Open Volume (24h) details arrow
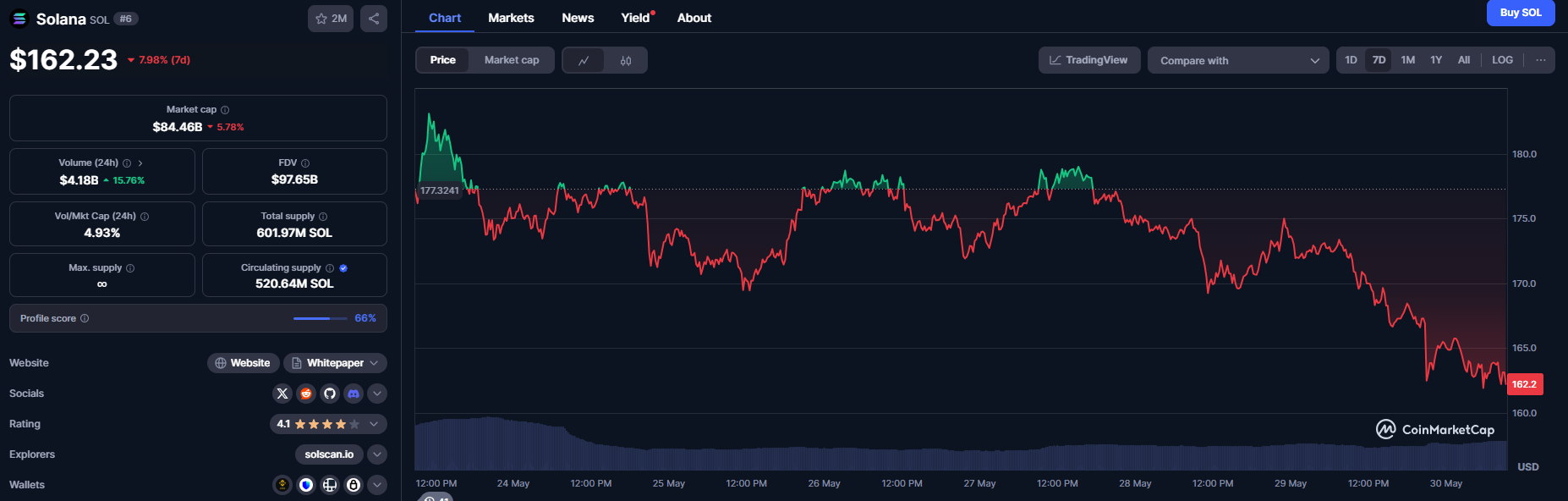Viewport: 1568px width, 501px height. pyautogui.click(x=140, y=163)
